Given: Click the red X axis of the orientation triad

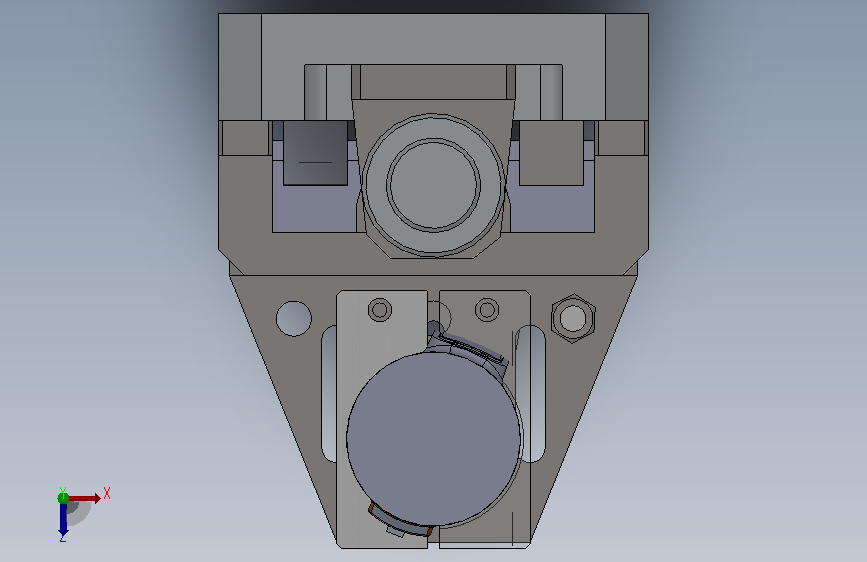Looking at the screenshot, I should pyautogui.click(x=84, y=498).
